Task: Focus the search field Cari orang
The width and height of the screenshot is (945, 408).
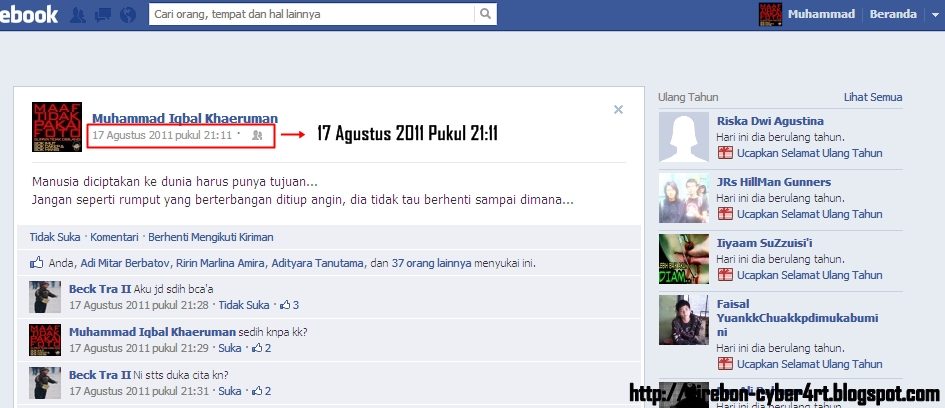Action: click(x=312, y=14)
